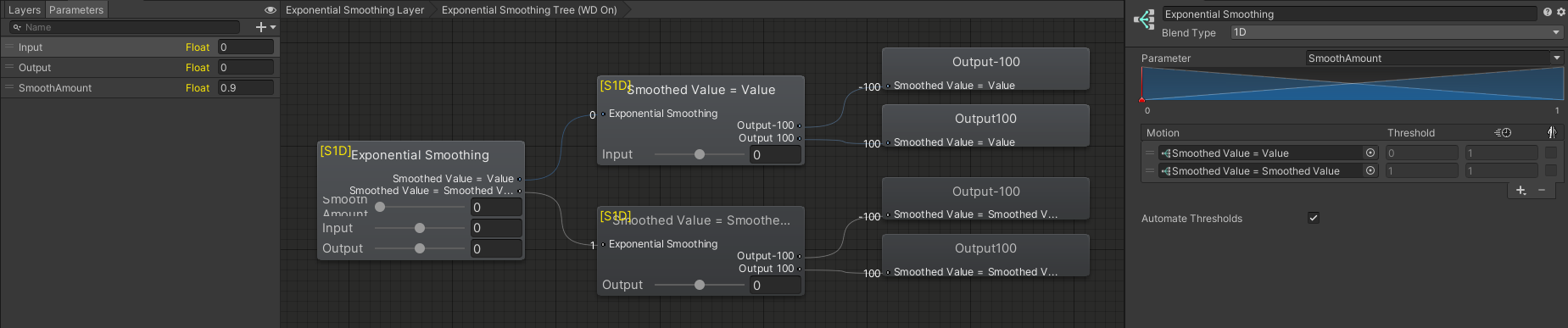Viewport: 1568px width, 328px height.
Task: Click the blue blend threshold graph
Action: 1352,84
